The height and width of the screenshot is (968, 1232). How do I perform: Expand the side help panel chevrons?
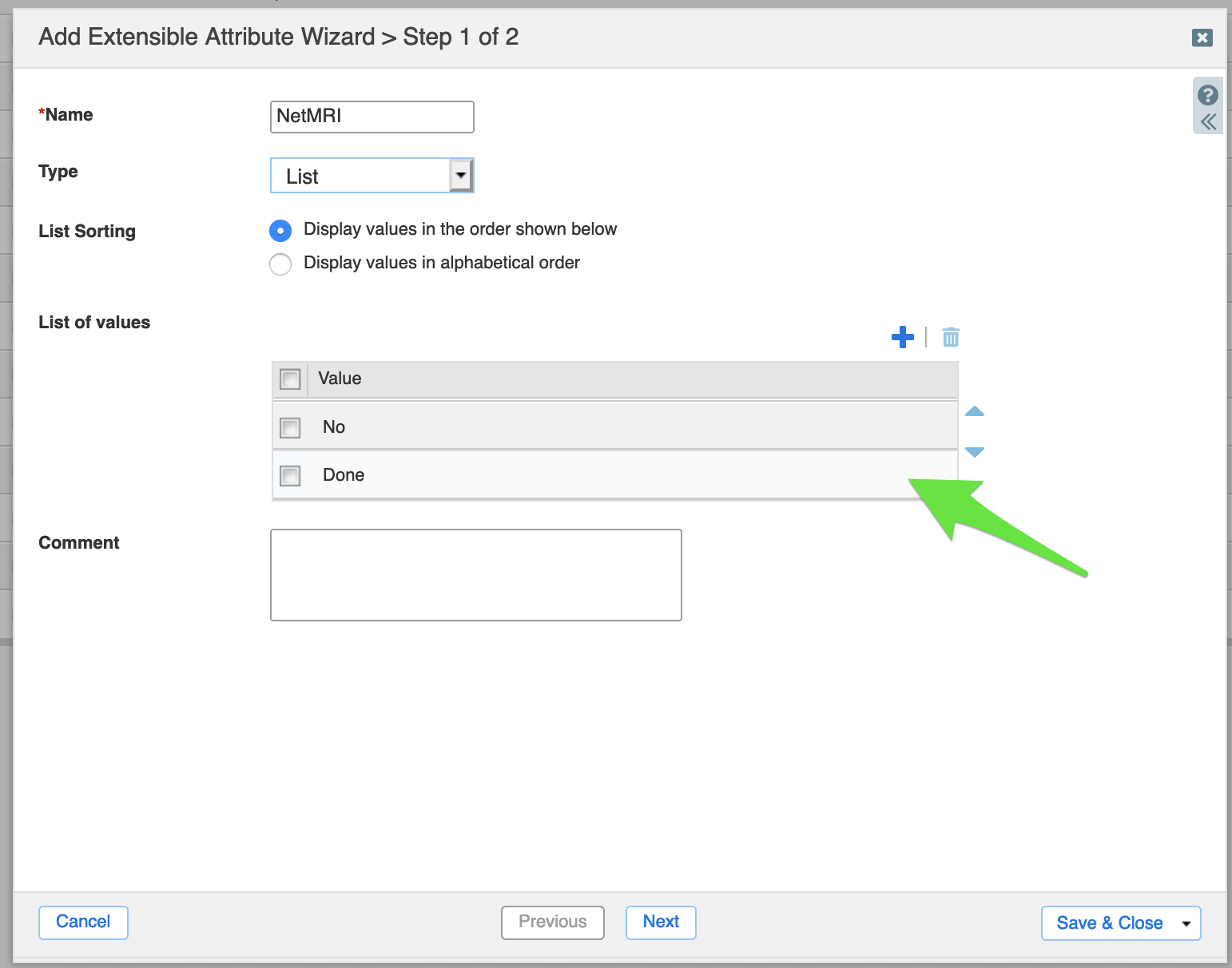1207,122
